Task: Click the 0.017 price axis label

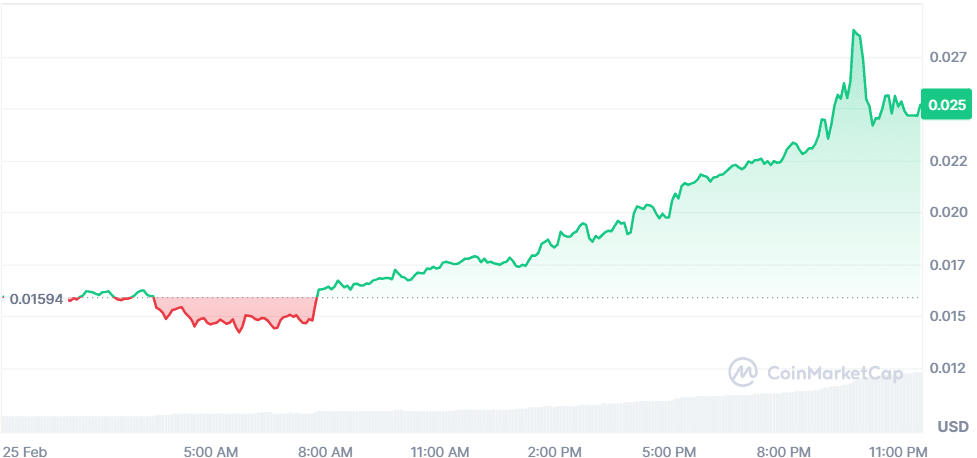Action: [x=947, y=265]
